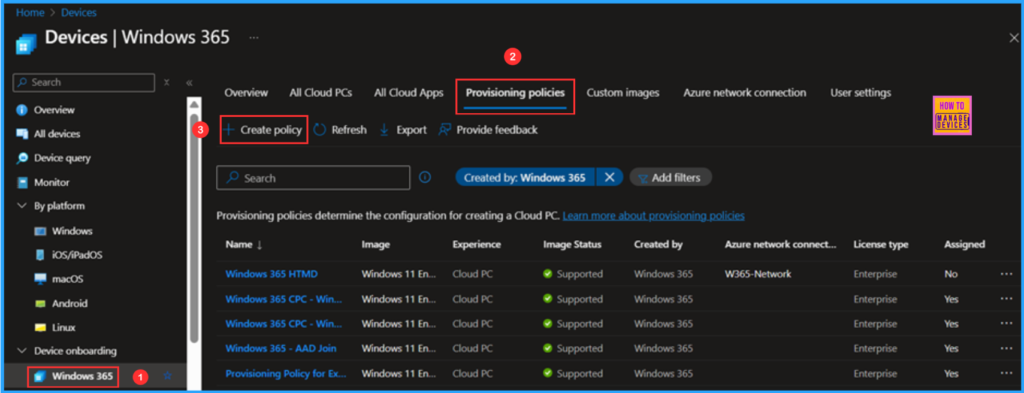The image size is (1024, 393).
Task: Click Export in the toolbar
Action: 403,130
